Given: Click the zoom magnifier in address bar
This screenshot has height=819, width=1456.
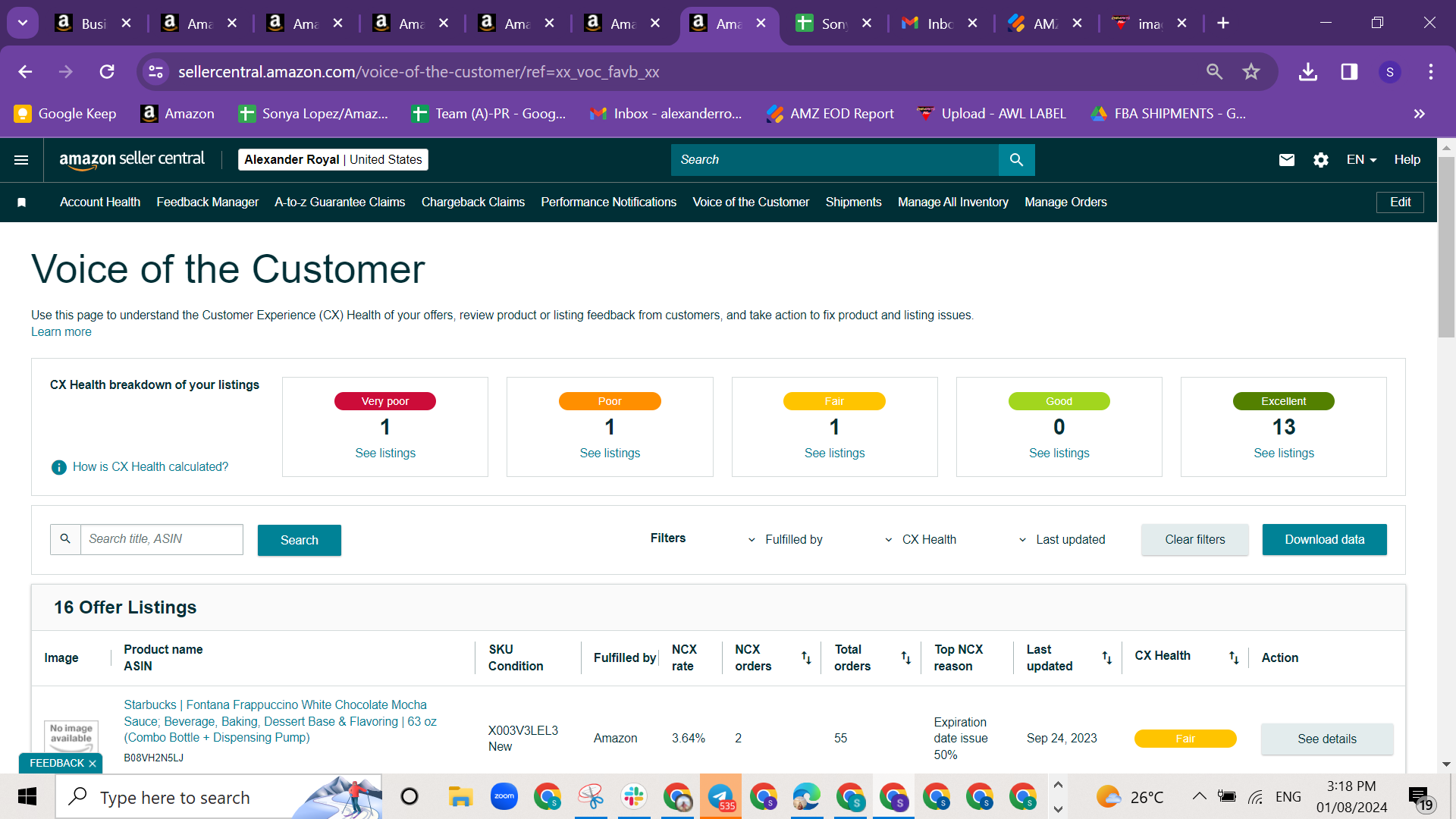Looking at the screenshot, I should [1215, 72].
